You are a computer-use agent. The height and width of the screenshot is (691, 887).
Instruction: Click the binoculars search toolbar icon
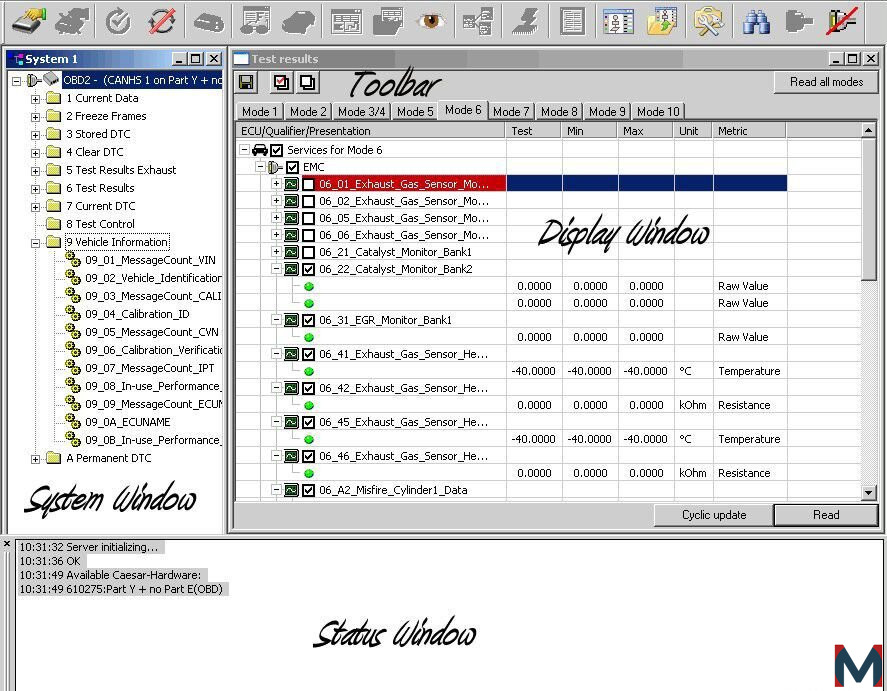[x=756, y=23]
